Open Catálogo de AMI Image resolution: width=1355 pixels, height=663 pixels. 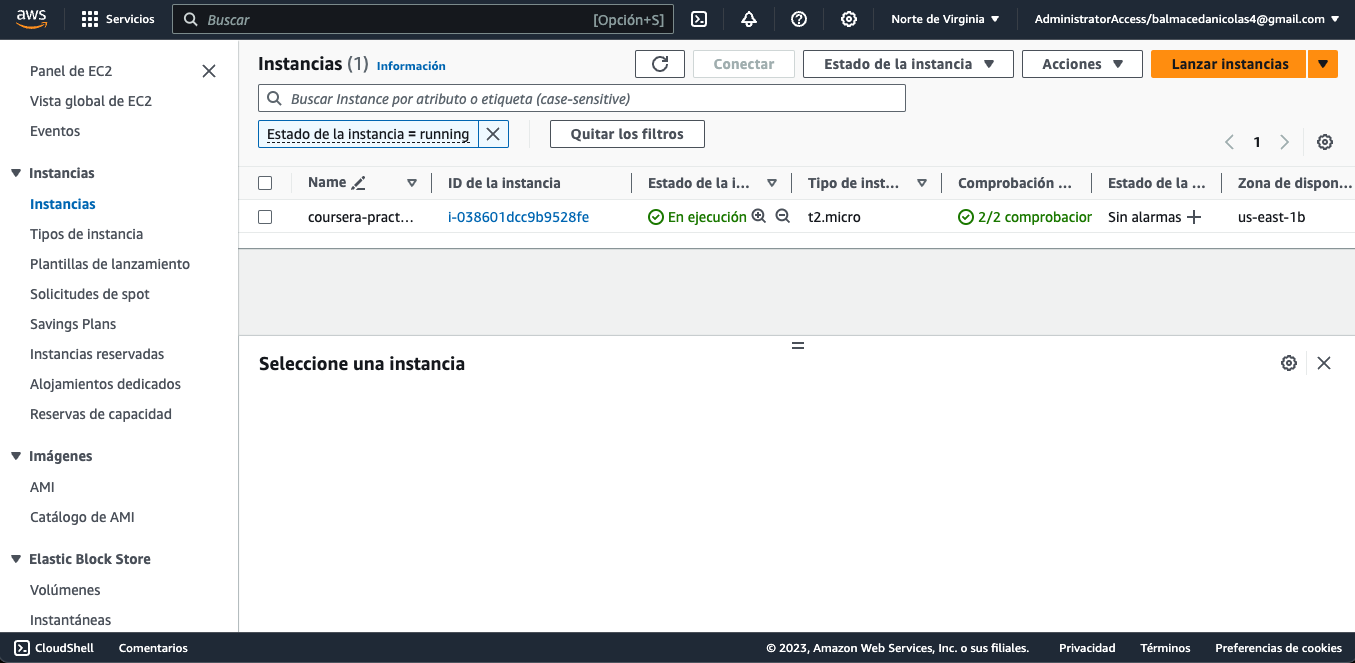[82, 517]
